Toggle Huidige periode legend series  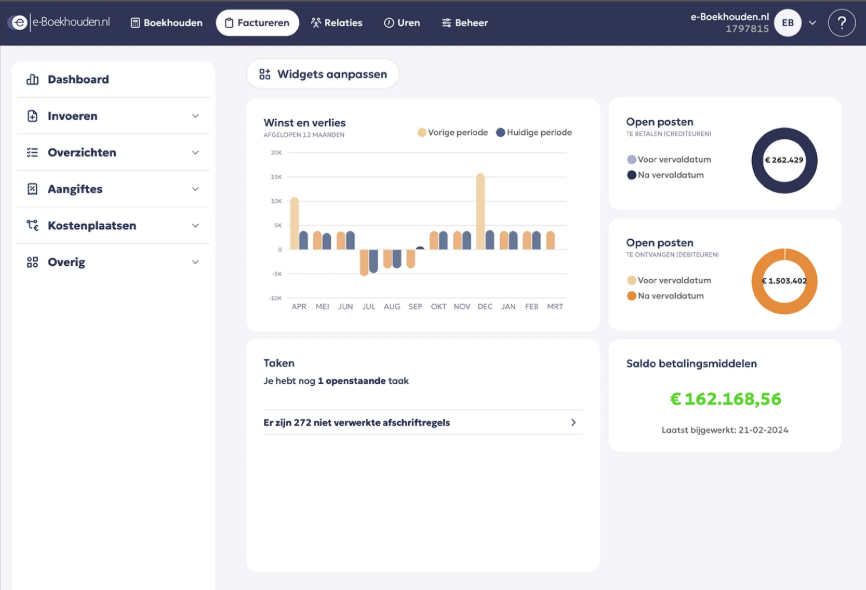tap(533, 132)
